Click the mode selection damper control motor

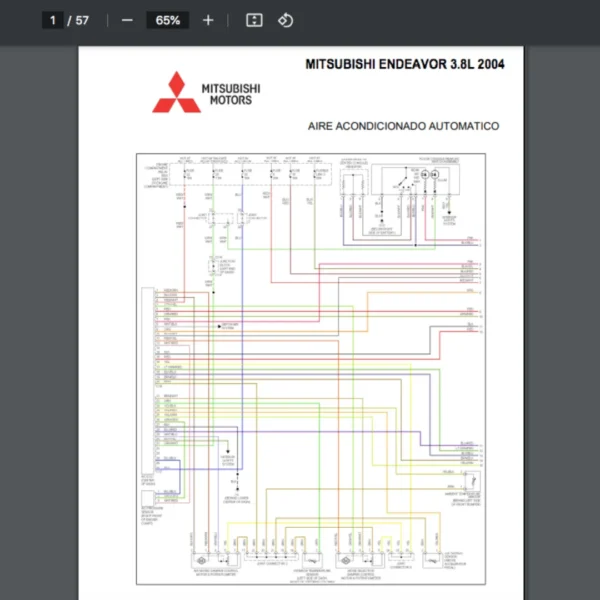tap(360, 558)
